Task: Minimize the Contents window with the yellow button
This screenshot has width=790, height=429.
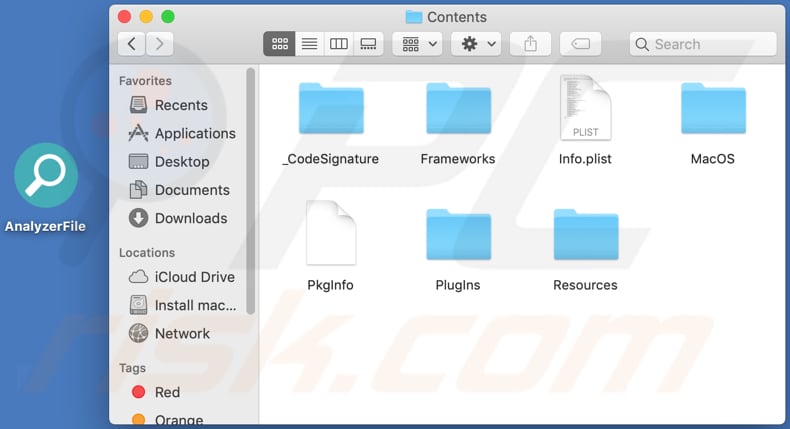Action: [x=146, y=17]
